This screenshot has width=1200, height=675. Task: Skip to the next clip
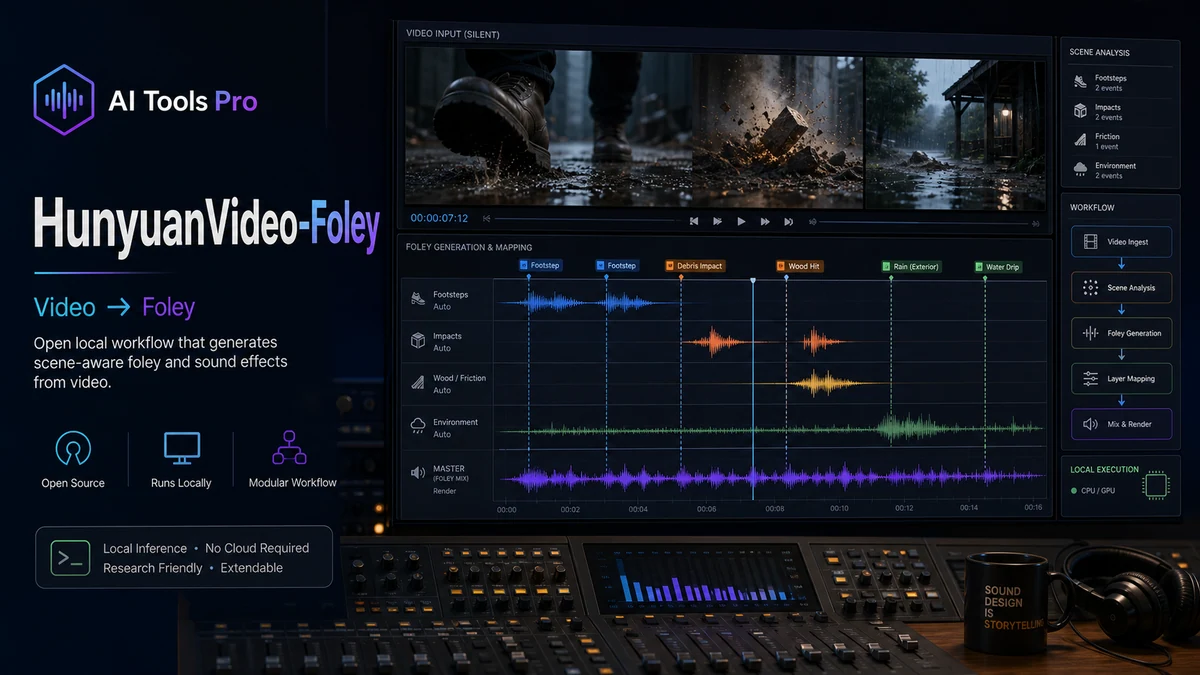[x=789, y=221]
